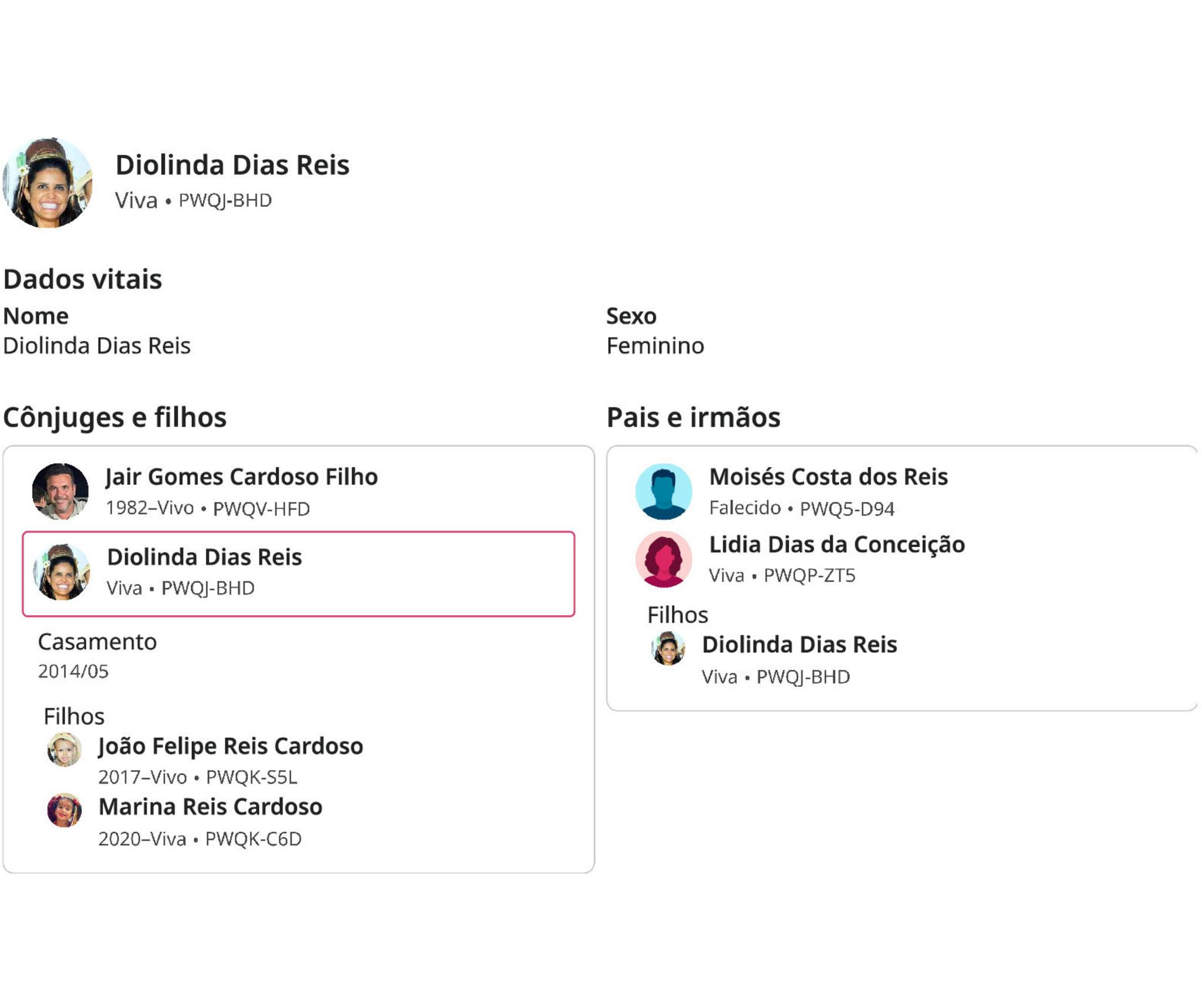
Task: Click the large profile photo in the page header
Action: tap(48, 183)
